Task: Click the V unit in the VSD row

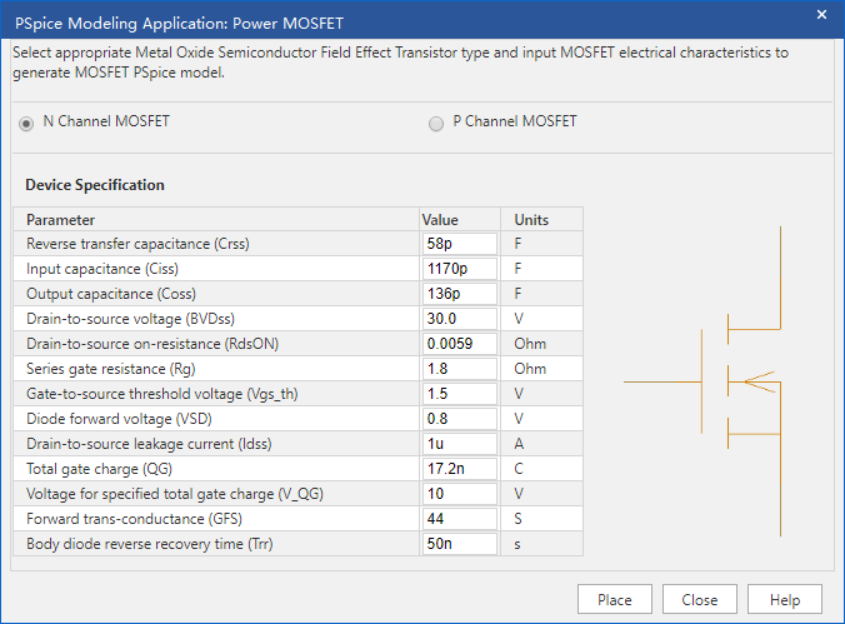Action: [518, 419]
